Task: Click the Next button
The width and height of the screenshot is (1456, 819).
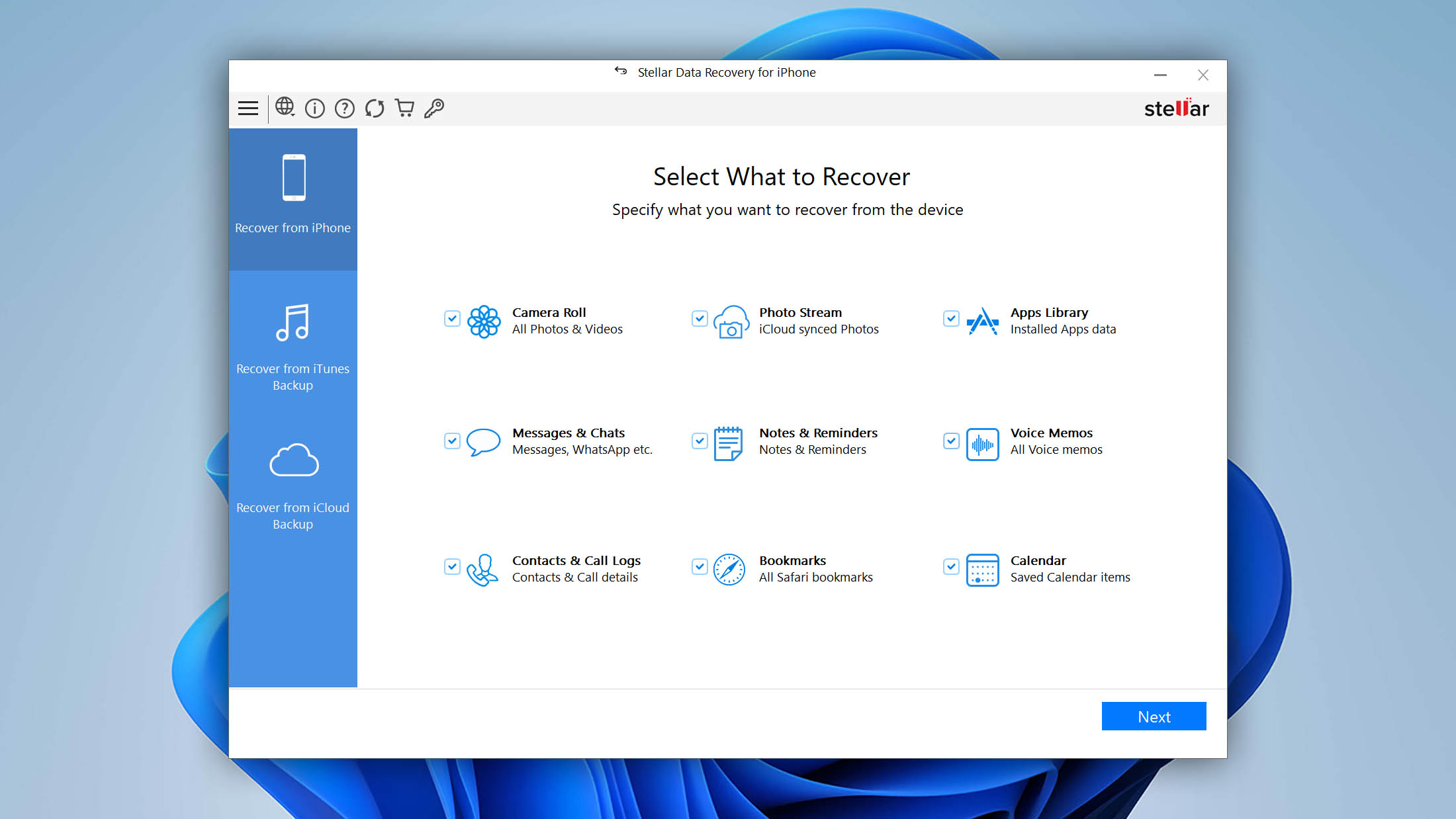Action: point(1154,716)
